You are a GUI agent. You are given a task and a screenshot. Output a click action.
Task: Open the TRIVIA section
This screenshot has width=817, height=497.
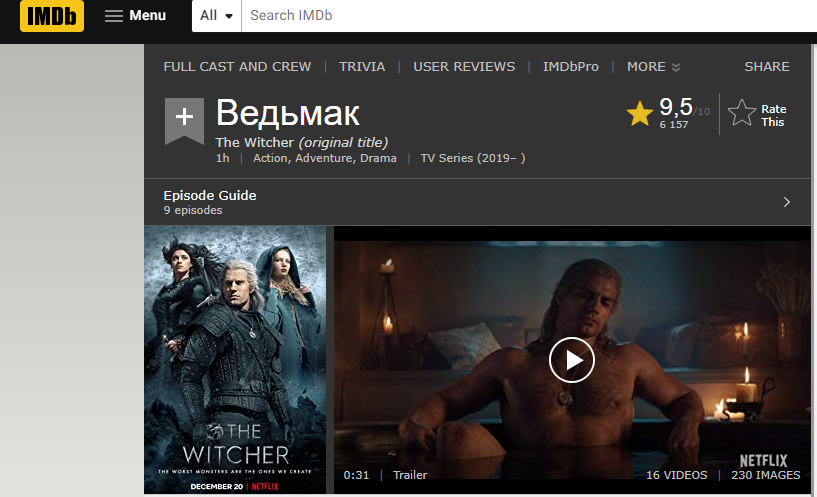click(362, 67)
